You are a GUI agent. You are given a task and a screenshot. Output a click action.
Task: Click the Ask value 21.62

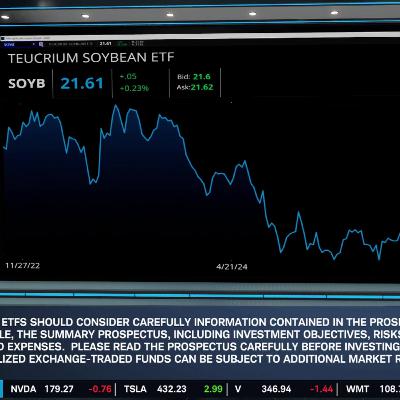202,87
